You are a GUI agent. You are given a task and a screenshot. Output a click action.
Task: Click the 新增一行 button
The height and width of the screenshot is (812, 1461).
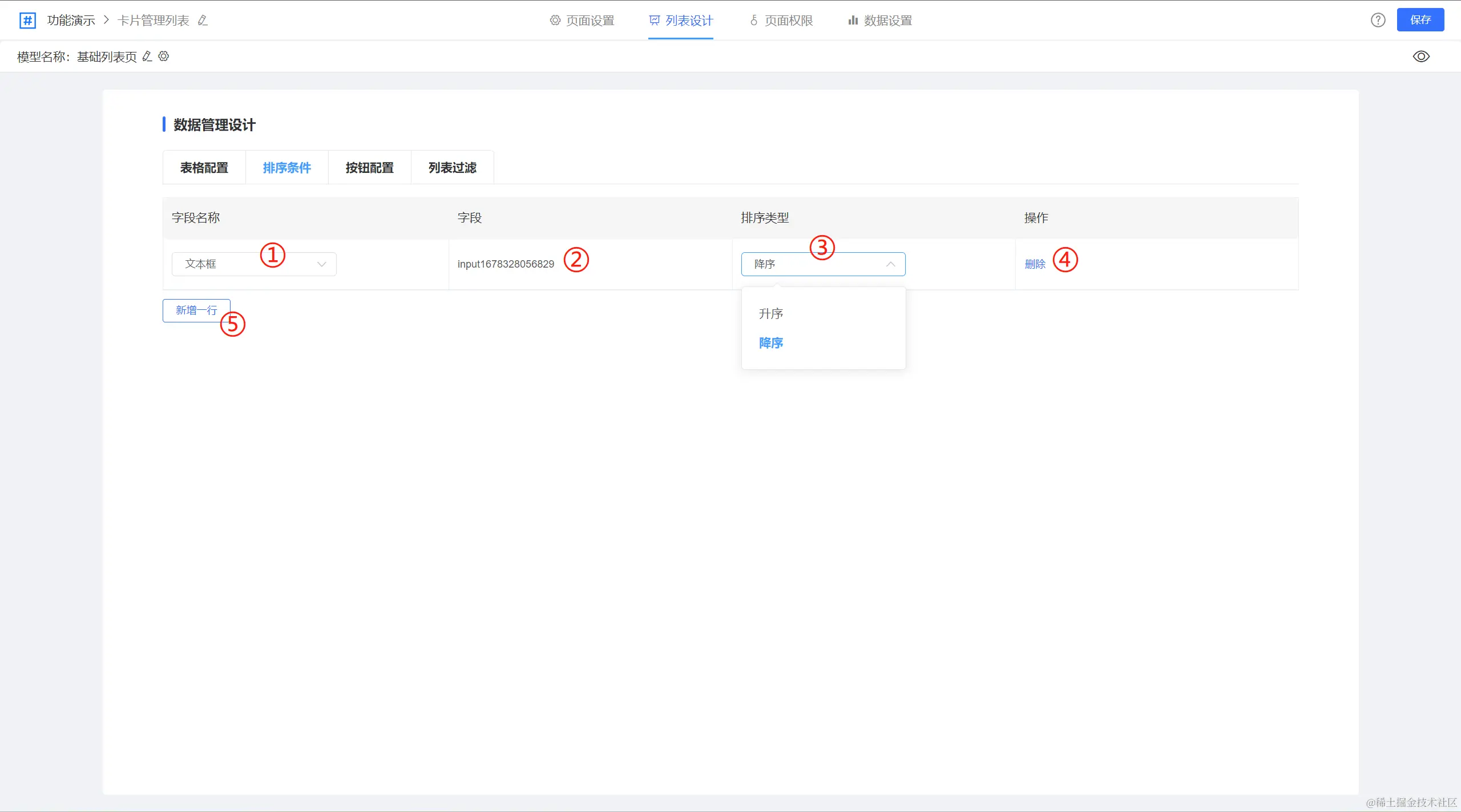196,310
